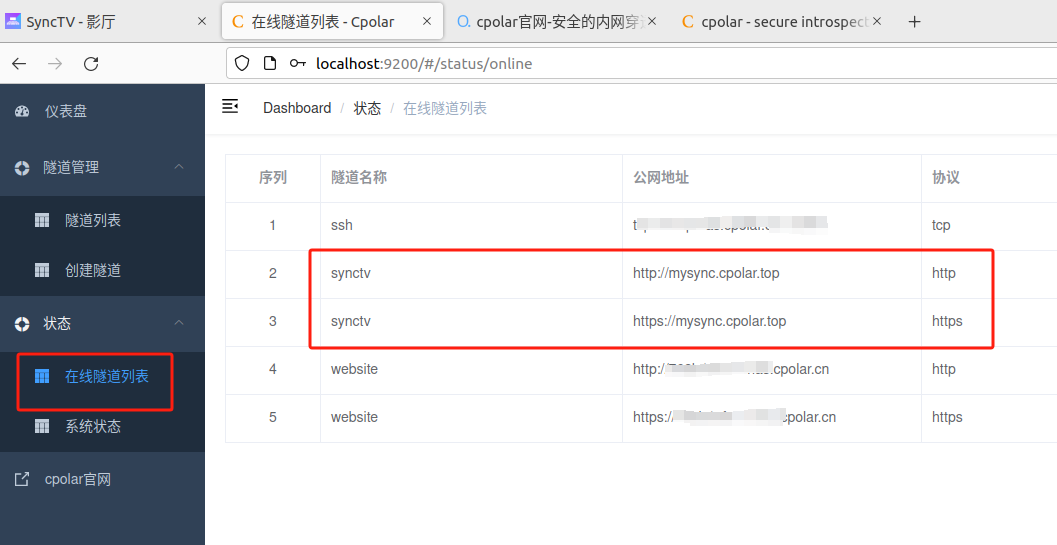The width and height of the screenshot is (1057, 545).
Task: Click the cpolar官网 external link icon
Action: click(x=22, y=480)
